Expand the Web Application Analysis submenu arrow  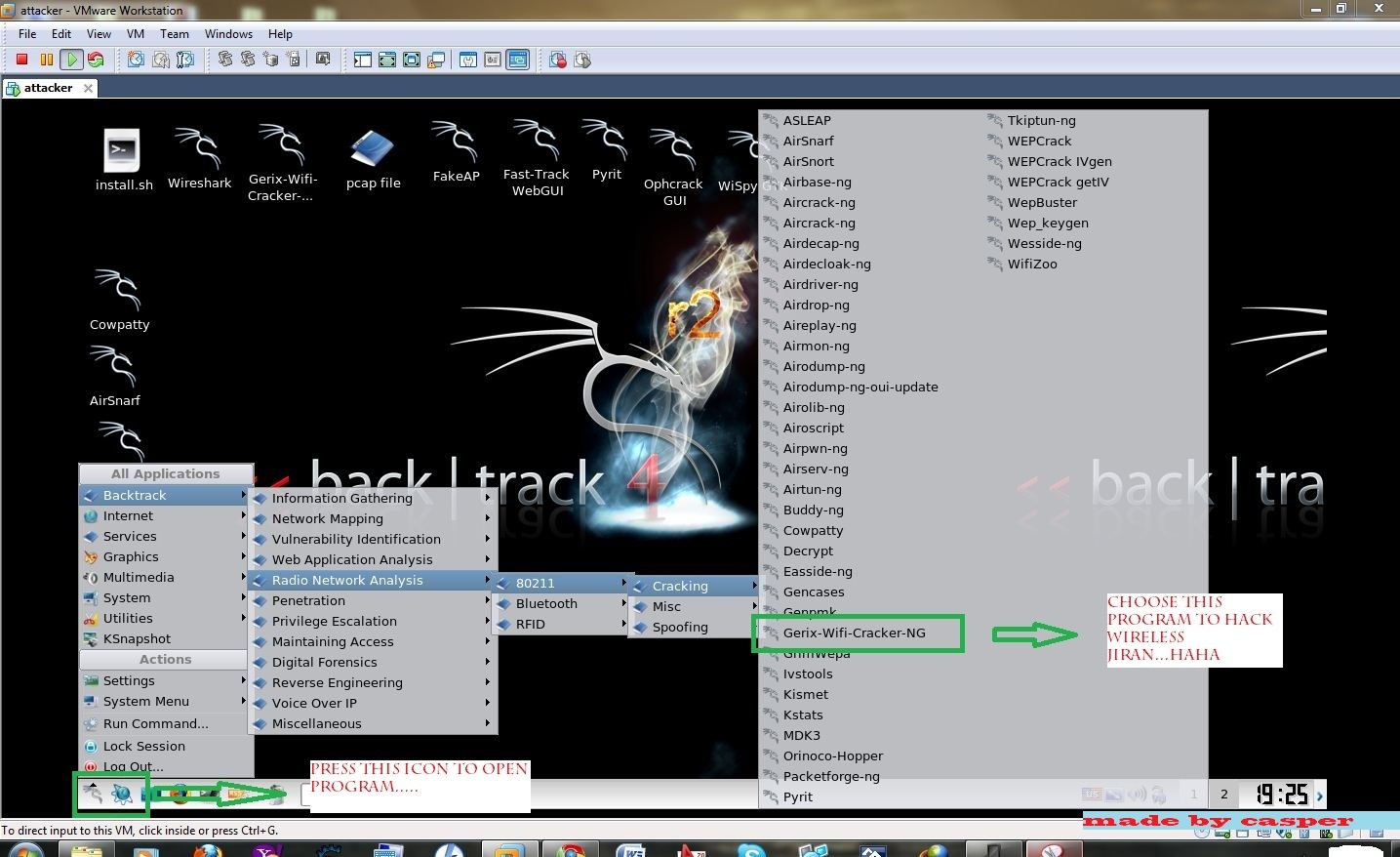click(x=487, y=559)
